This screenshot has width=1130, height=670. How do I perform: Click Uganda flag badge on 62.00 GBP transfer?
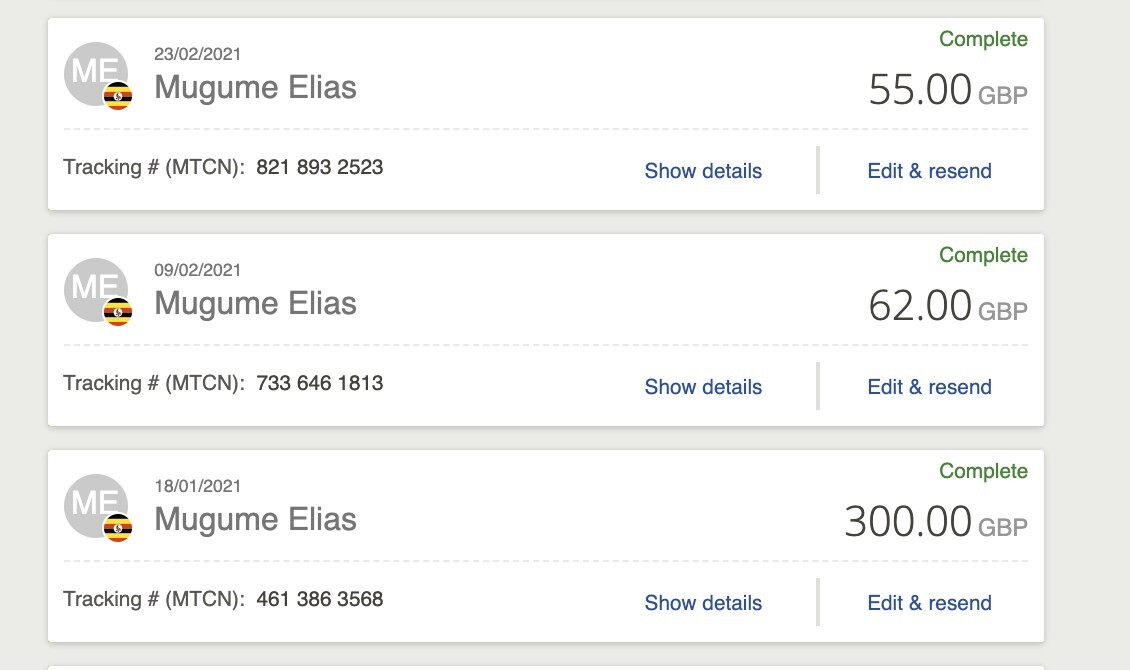point(118,313)
